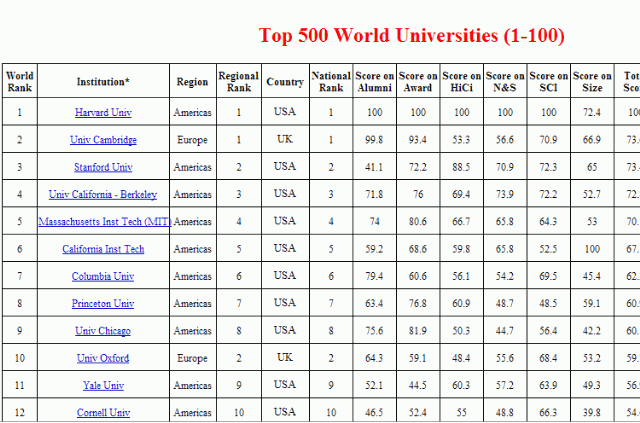Open Univ California - Berkeley link

pyautogui.click(x=103, y=194)
